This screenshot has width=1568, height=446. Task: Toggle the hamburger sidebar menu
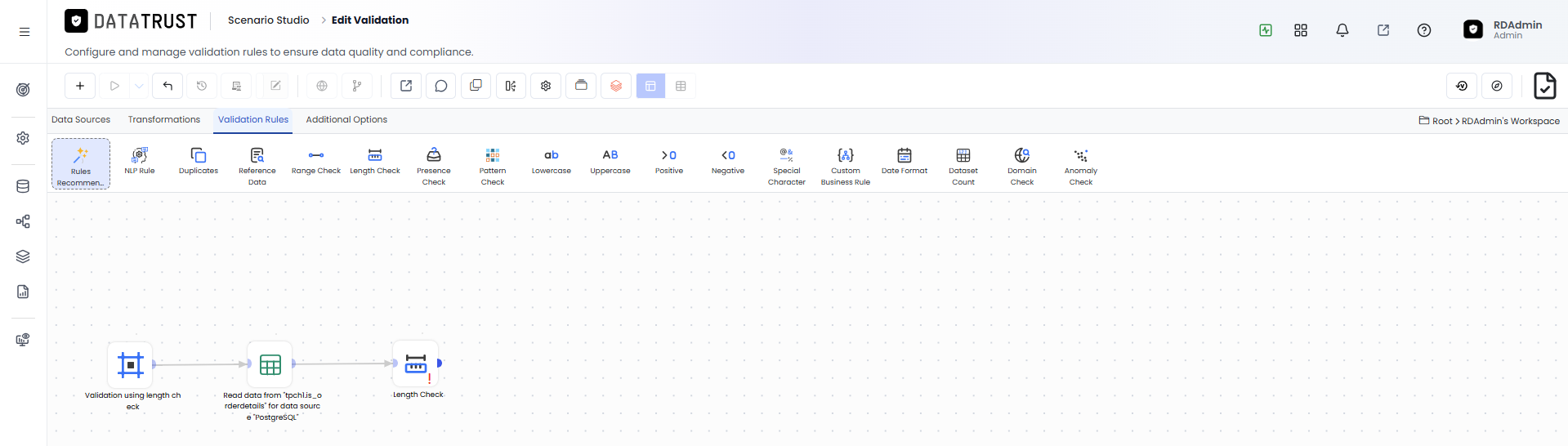click(x=25, y=32)
